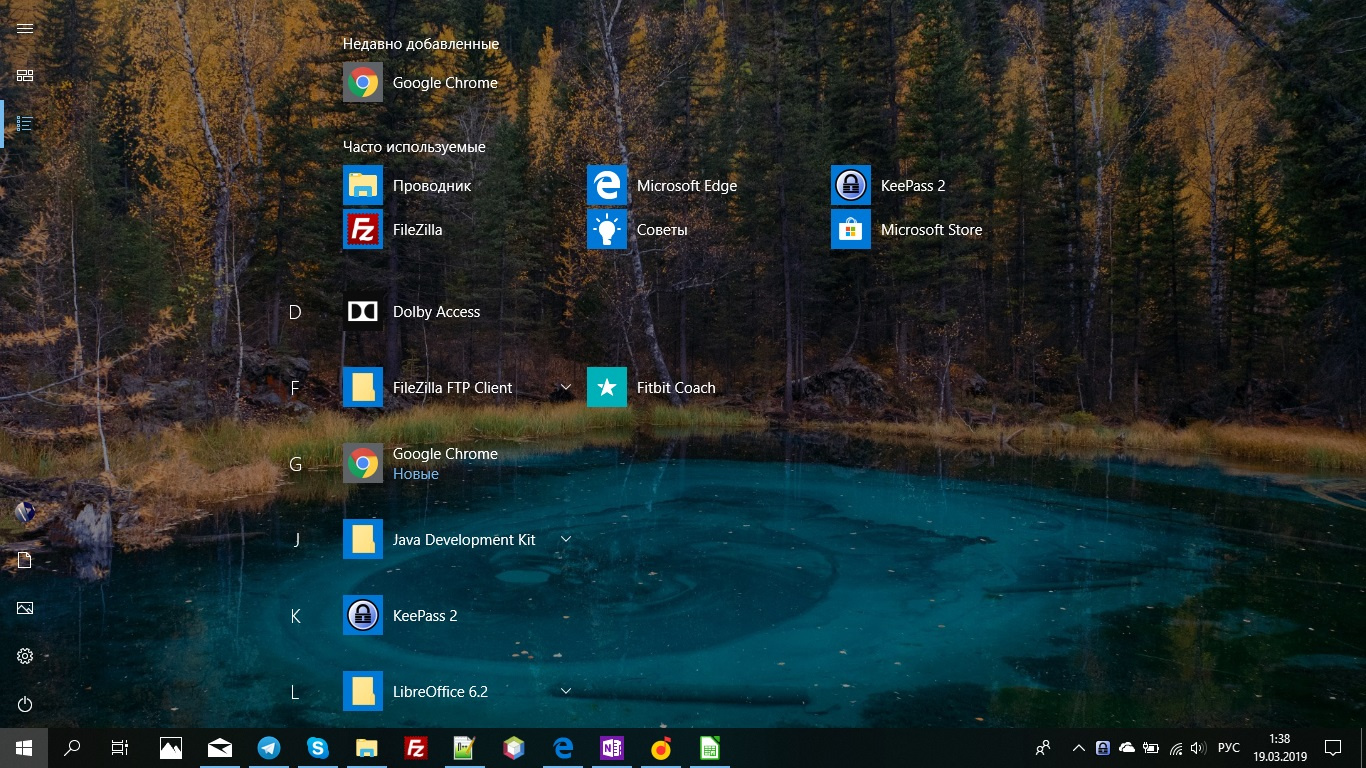The width and height of the screenshot is (1366, 768).
Task: Jump to letter G index header
Action: coord(295,464)
